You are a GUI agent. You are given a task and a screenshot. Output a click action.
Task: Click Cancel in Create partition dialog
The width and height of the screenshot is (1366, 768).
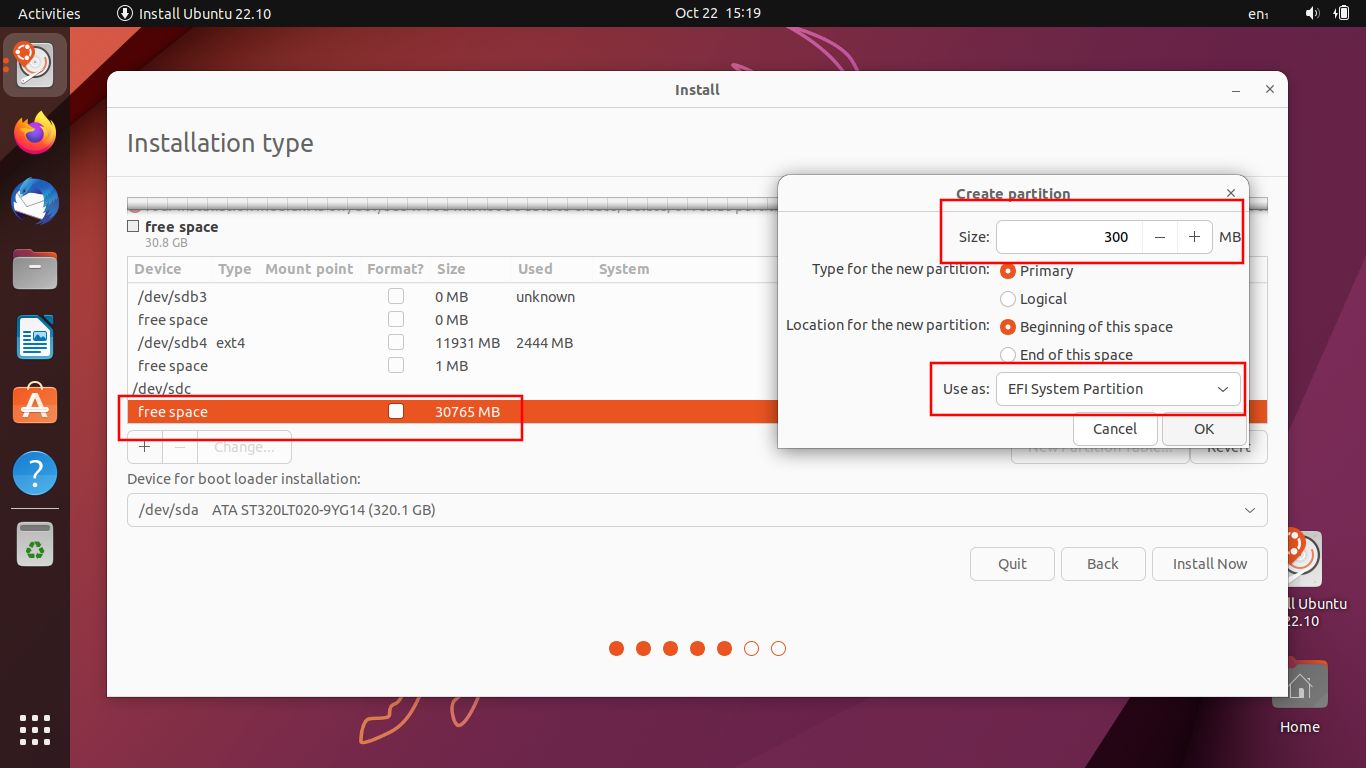coord(1115,429)
